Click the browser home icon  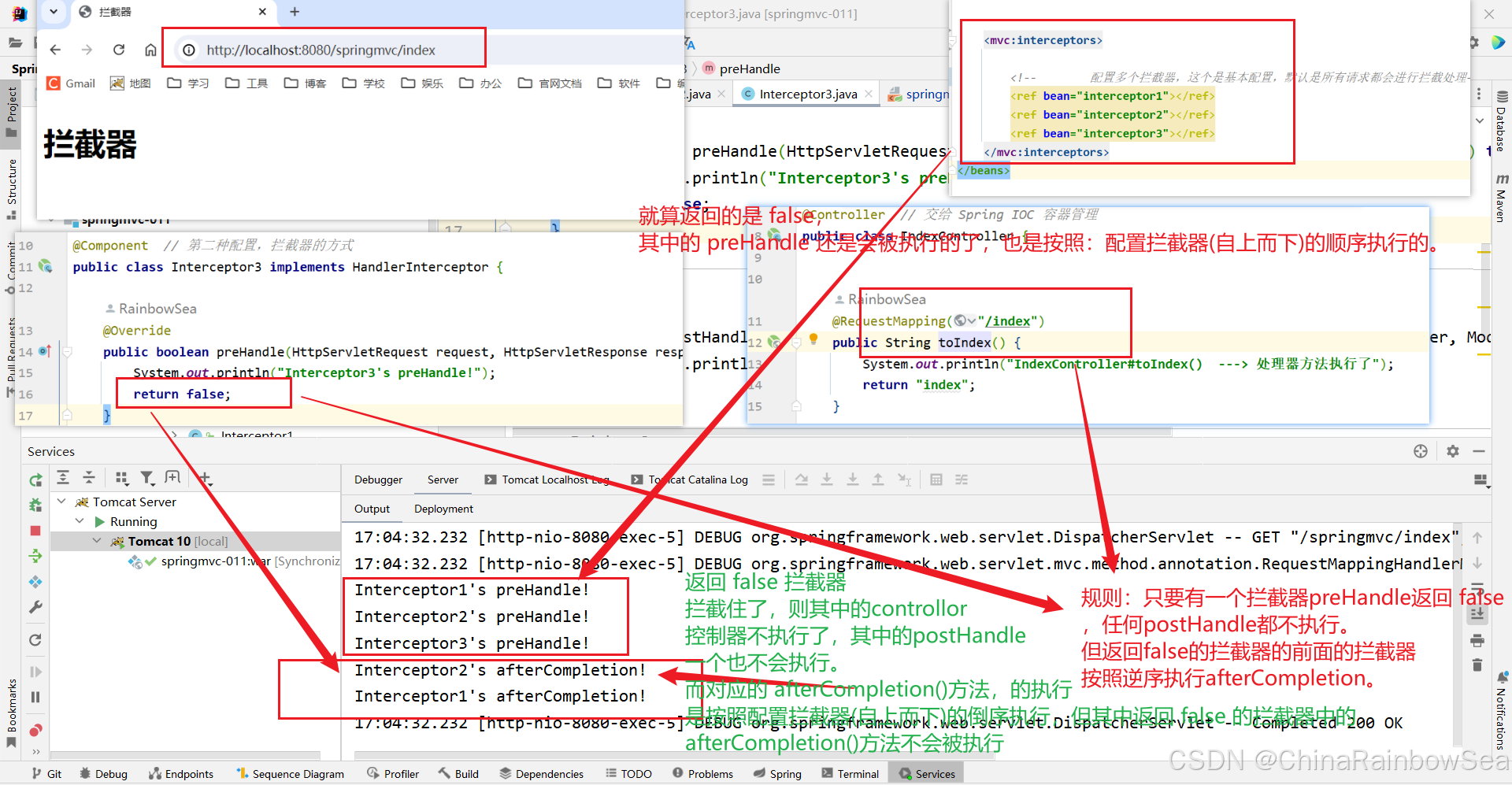click(150, 50)
